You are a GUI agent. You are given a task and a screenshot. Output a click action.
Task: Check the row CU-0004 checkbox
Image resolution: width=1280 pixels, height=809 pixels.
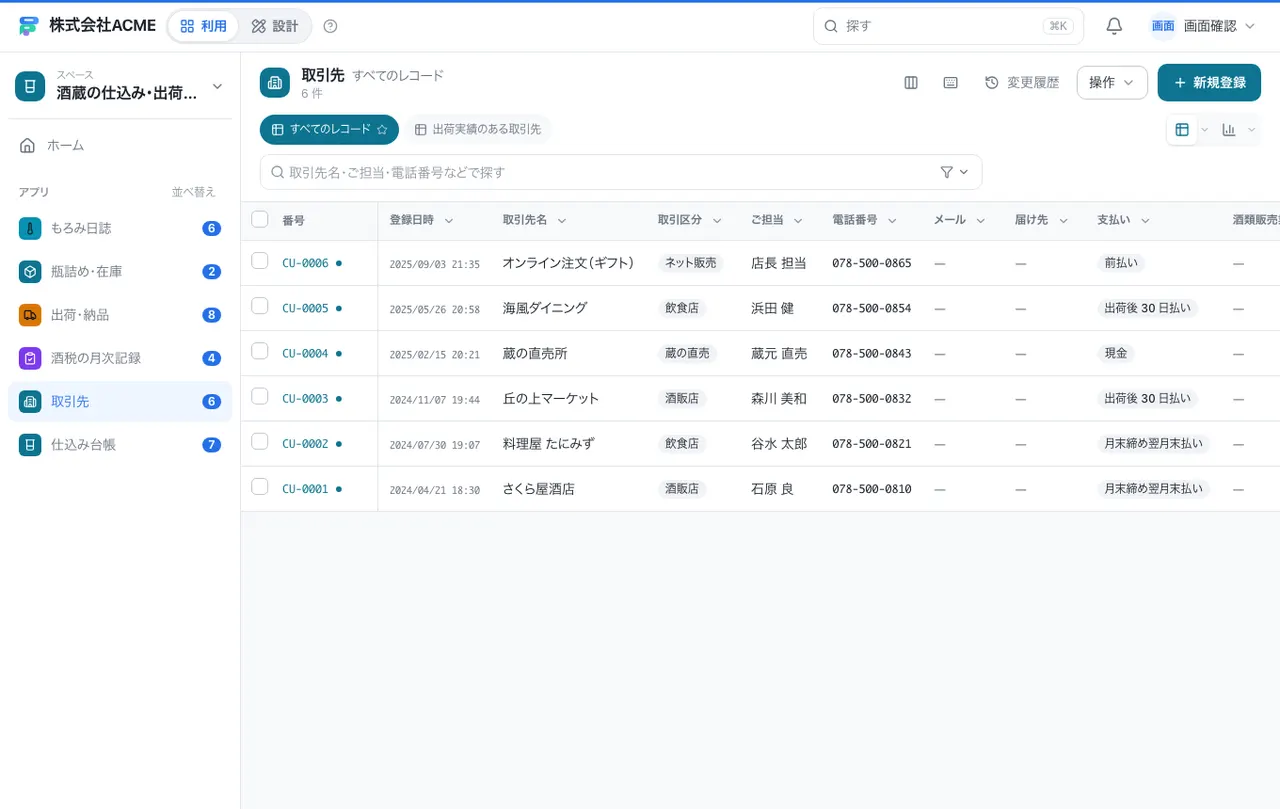260,351
